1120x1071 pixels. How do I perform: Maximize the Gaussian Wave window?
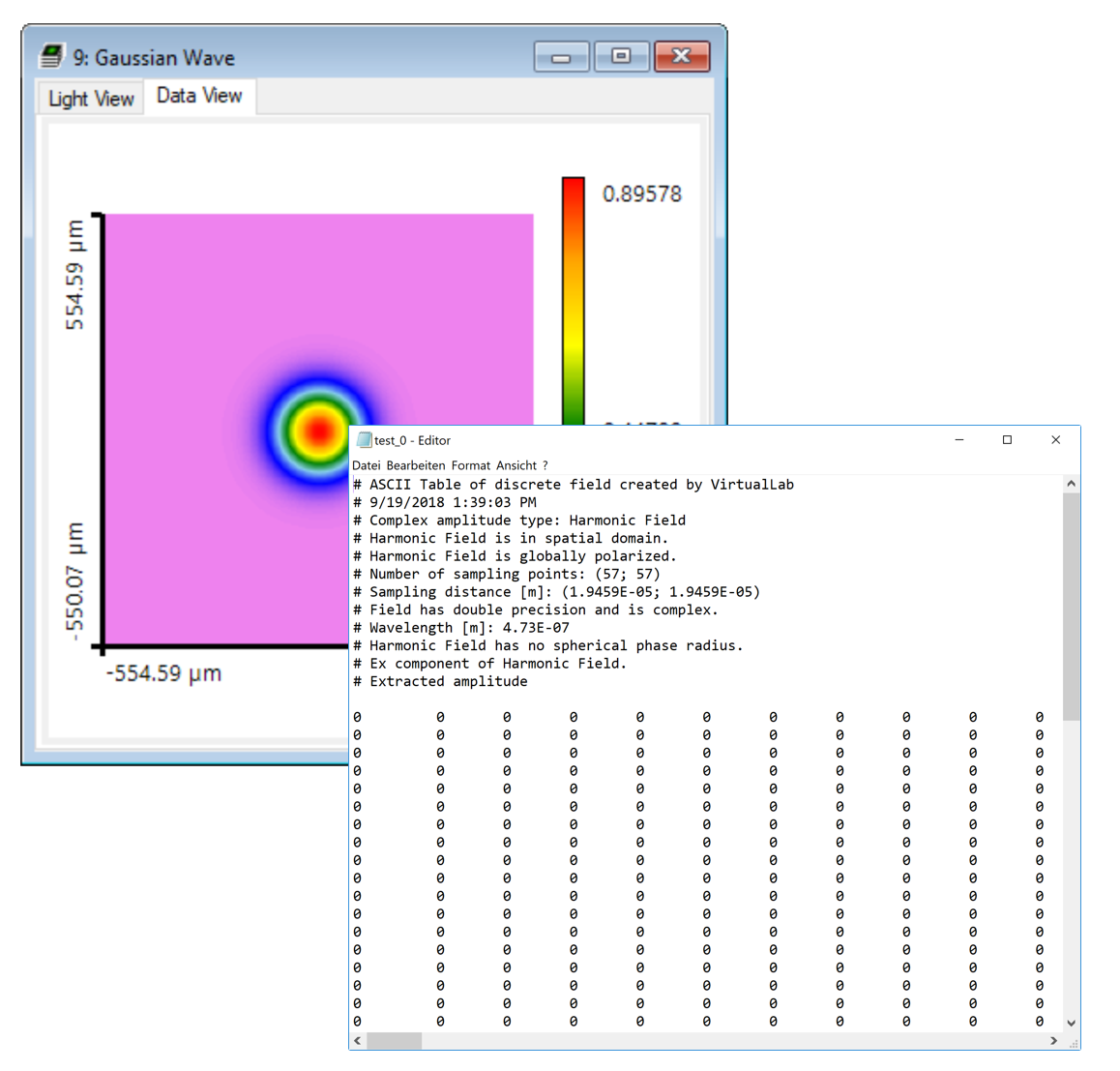(x=621, y=57)
